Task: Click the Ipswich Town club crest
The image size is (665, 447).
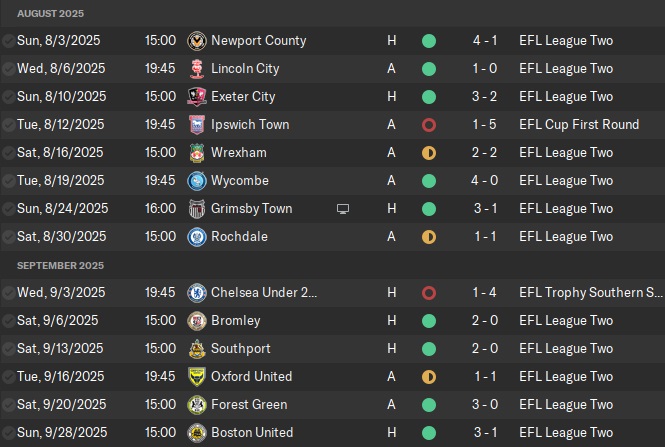Action: [196, 125]
